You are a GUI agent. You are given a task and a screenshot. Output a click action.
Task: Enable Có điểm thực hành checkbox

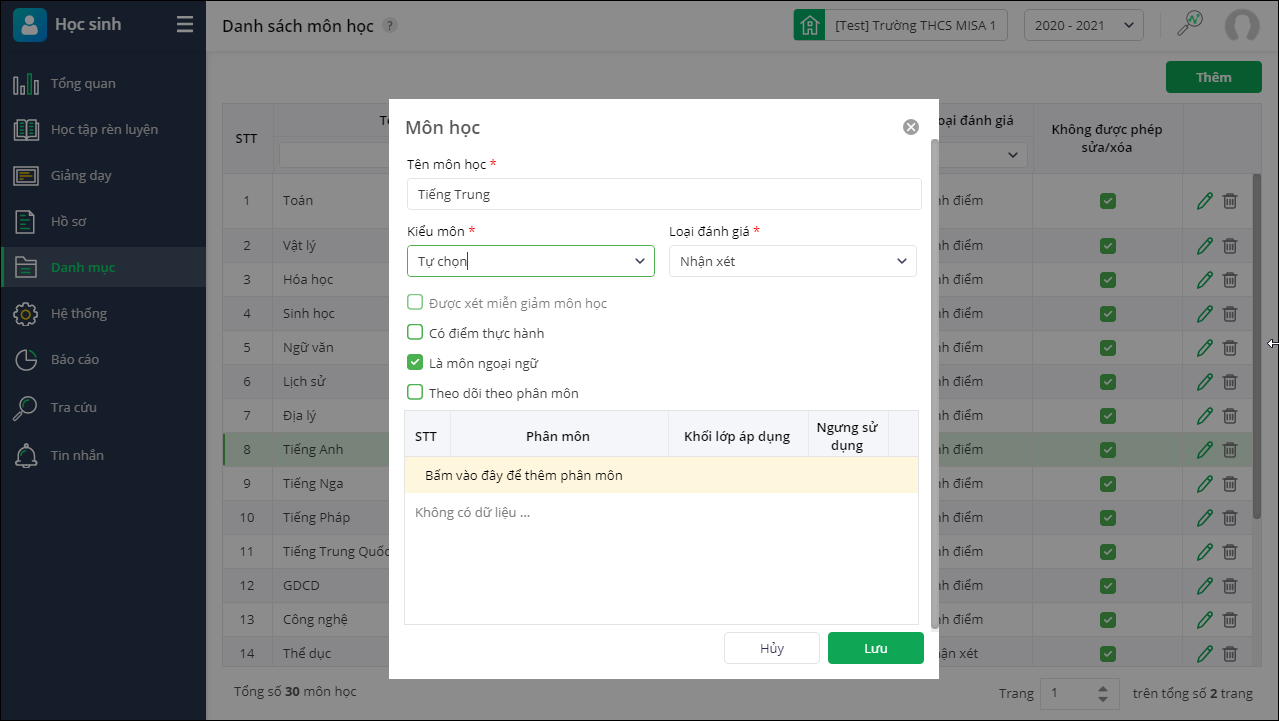click(x=415, y=332)
